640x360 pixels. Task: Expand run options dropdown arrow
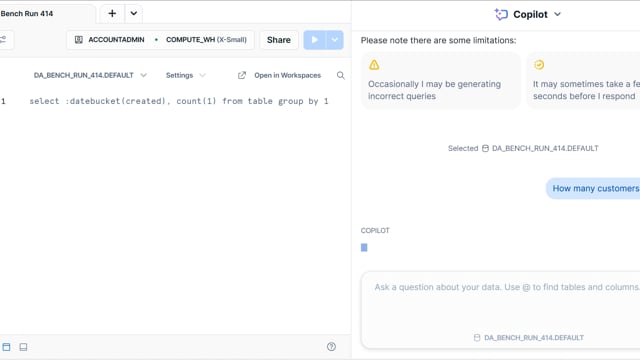click(x=335, y=40)
